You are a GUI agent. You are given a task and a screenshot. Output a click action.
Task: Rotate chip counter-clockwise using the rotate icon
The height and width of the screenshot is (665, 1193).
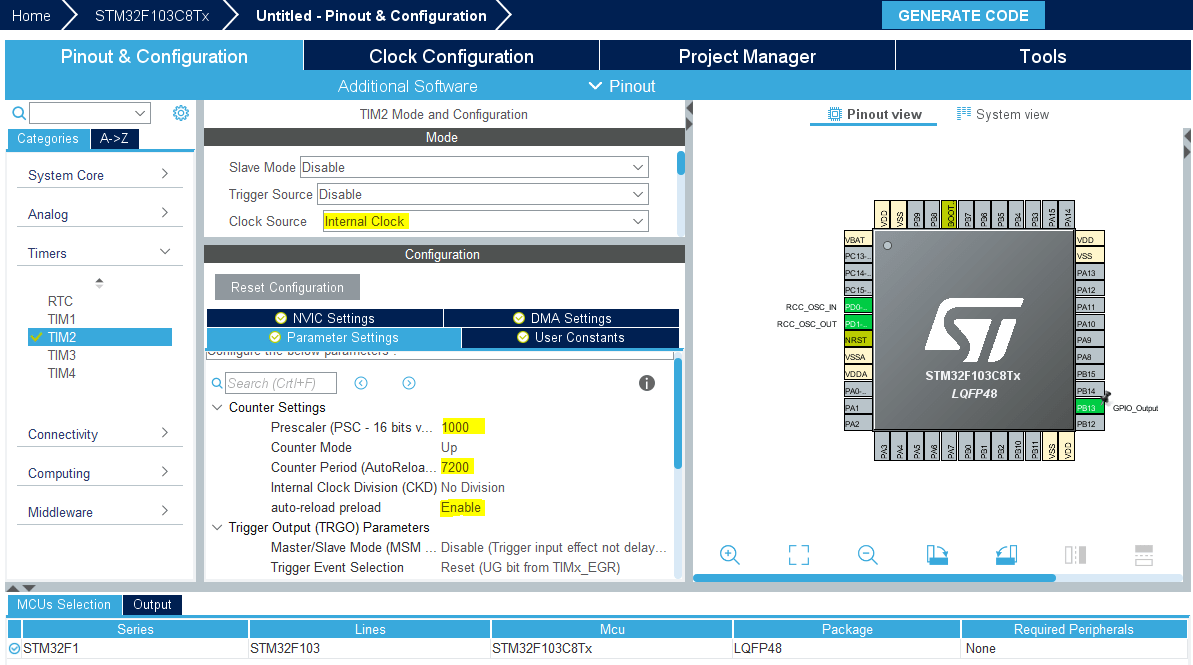[1006, 555]
